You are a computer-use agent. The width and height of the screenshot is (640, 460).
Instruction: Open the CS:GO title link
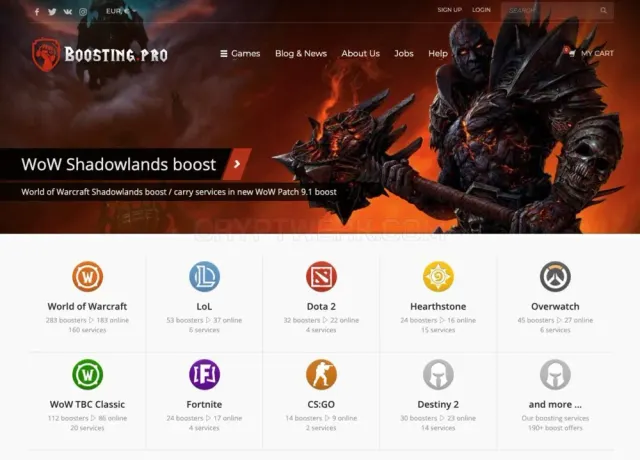[x=321, y=404]
